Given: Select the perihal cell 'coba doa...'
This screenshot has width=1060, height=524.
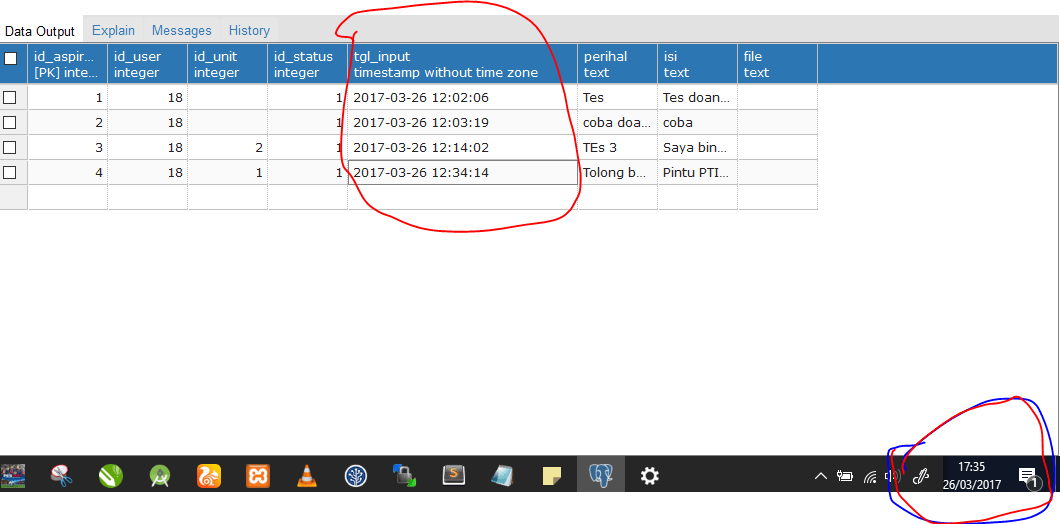Looking at the screenshot, I should [x=618, y=122].
